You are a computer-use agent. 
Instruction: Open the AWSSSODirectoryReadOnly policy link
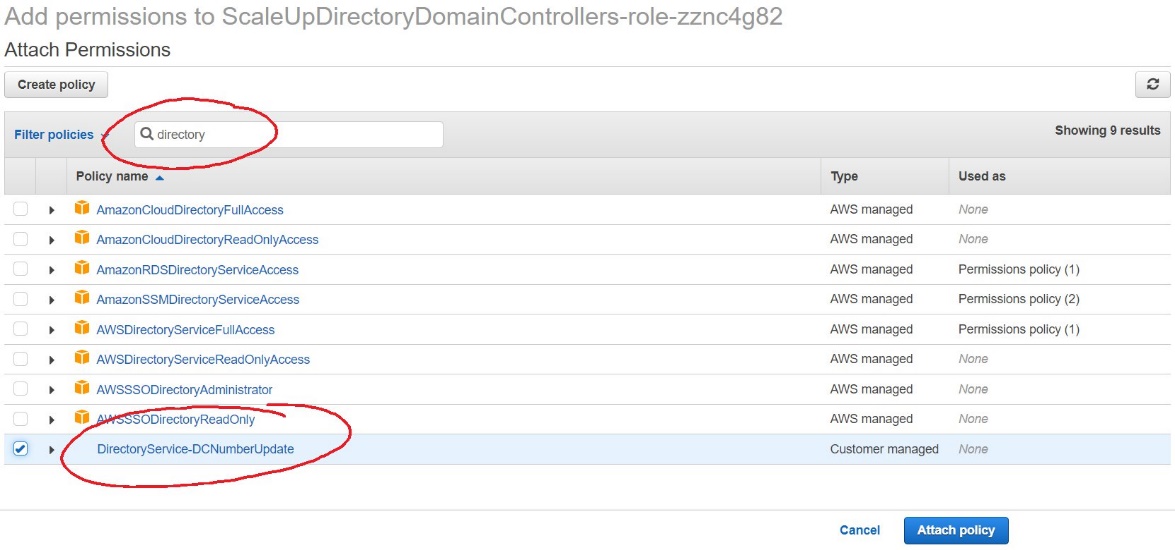(175, 419)
